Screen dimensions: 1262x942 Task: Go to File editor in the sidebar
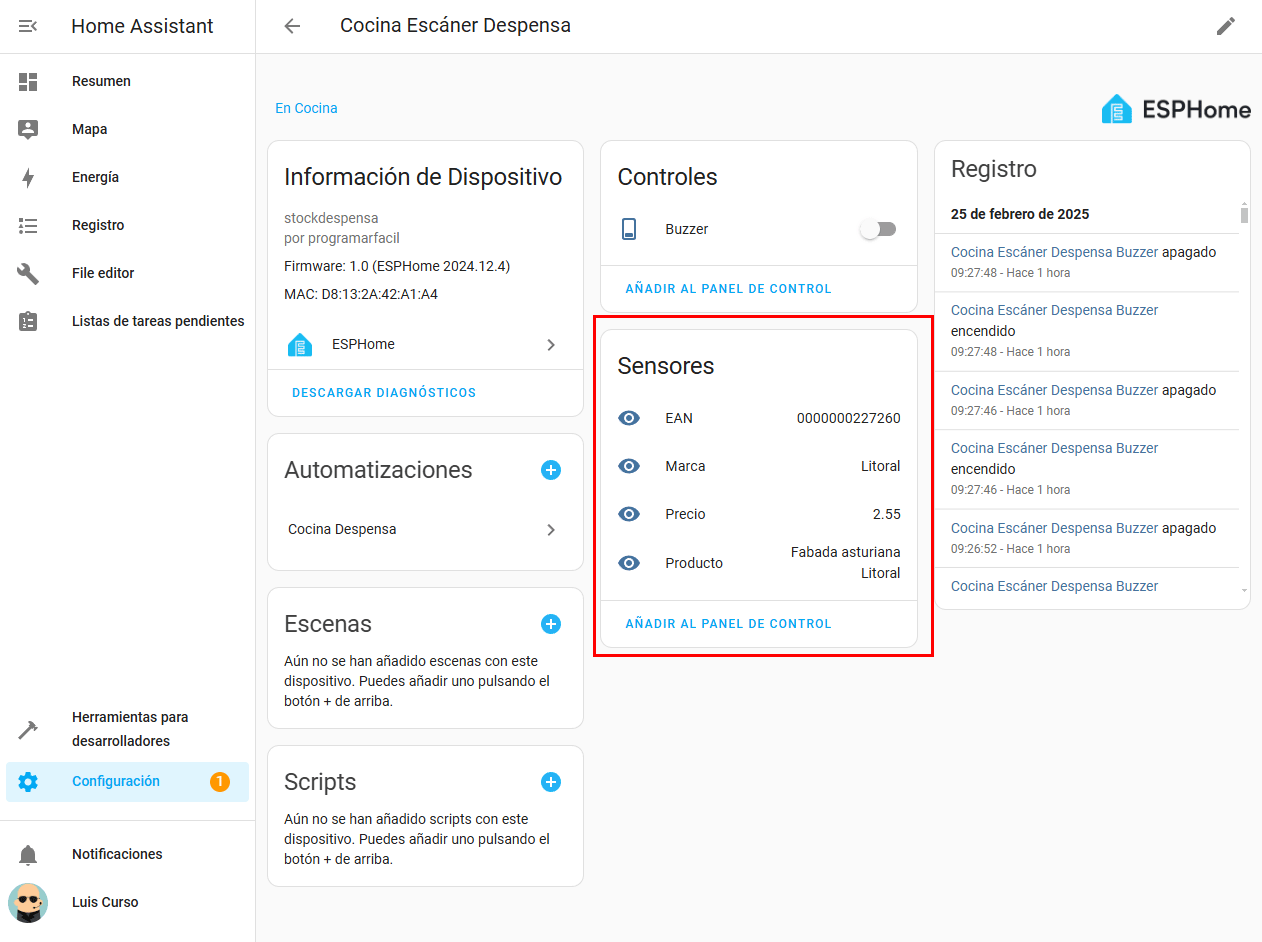(103, 273)
